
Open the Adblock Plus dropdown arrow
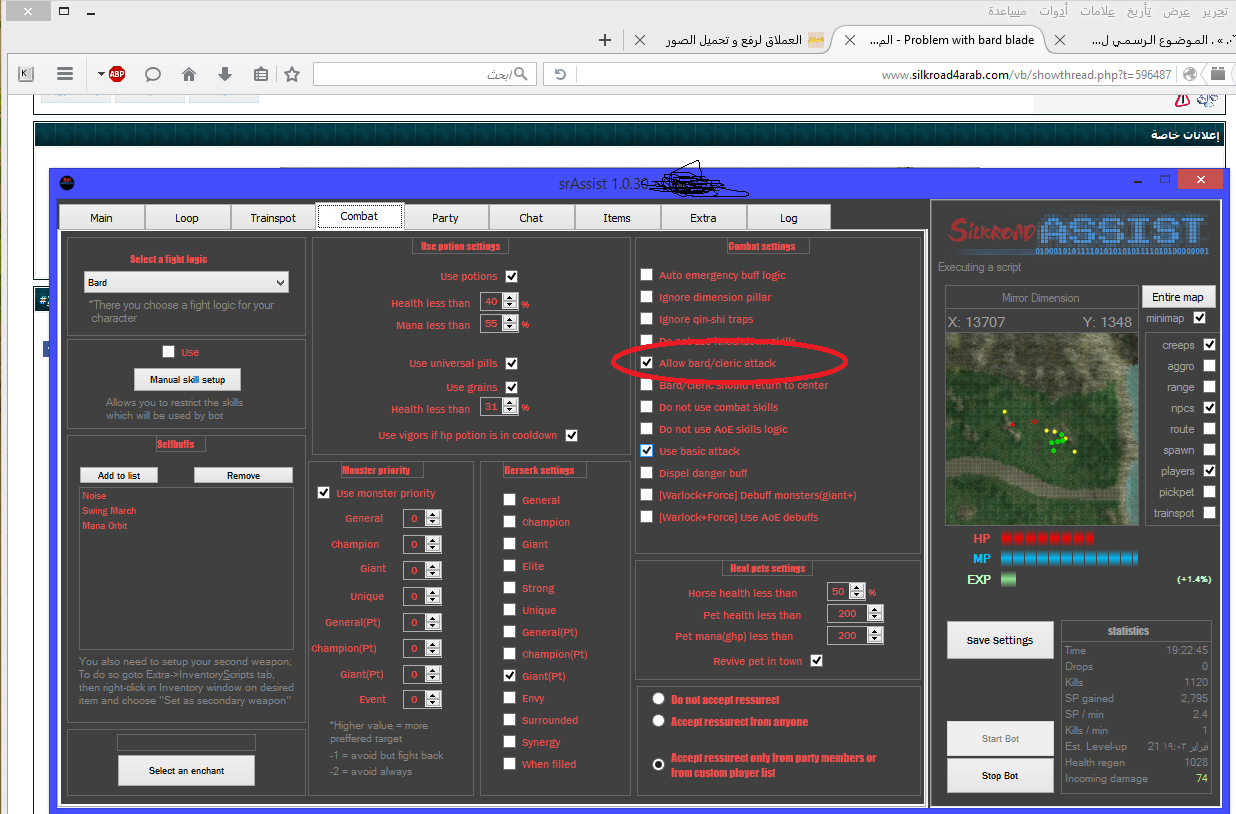coord(101,74)
